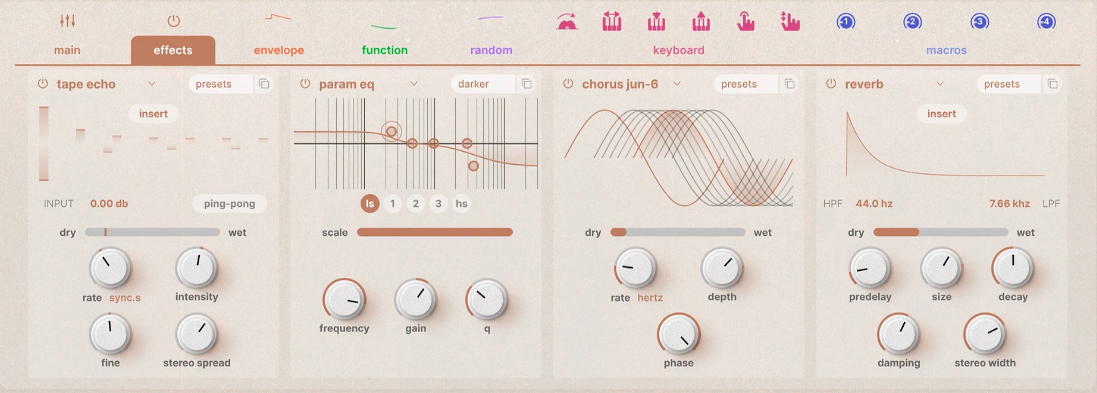Click the copy icon in chorus panel
The image size is (1097, 393).
coord(789,84)
